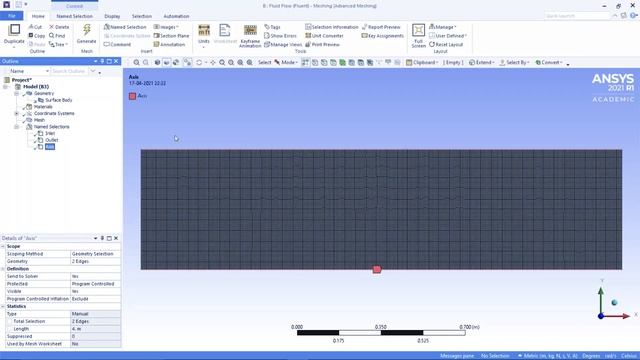
Task: Open Tags tool
Action: tap(272, 27)
